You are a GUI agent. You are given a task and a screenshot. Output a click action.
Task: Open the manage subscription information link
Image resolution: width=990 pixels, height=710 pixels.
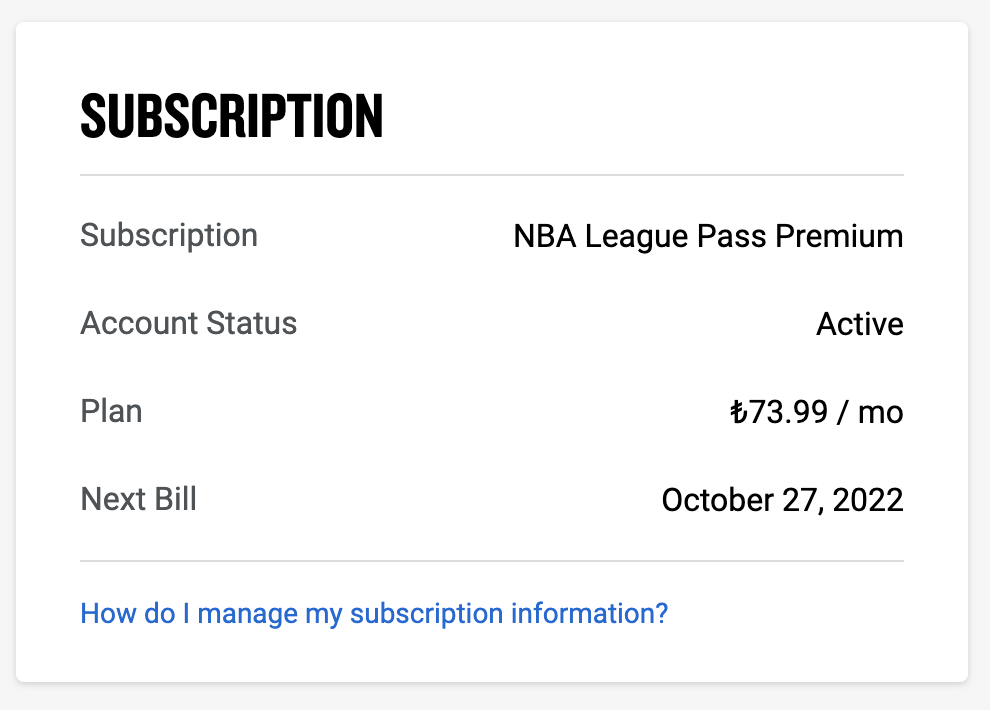click(x=374, y=614)
